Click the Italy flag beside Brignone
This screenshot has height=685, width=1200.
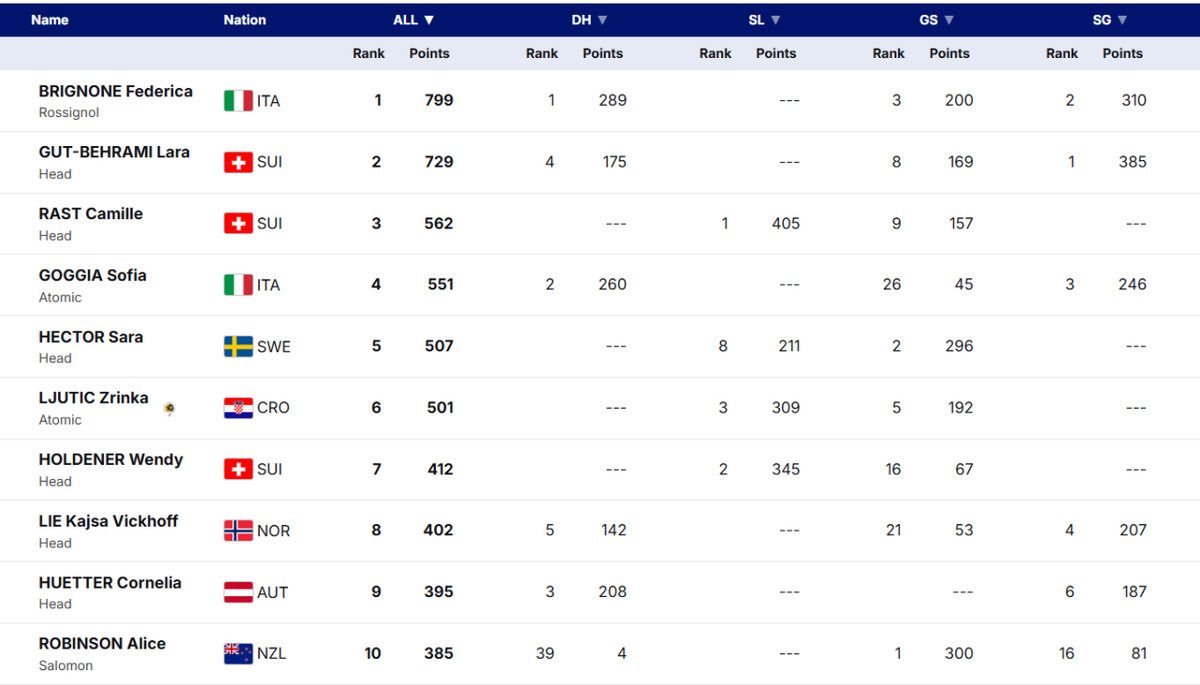238,101
